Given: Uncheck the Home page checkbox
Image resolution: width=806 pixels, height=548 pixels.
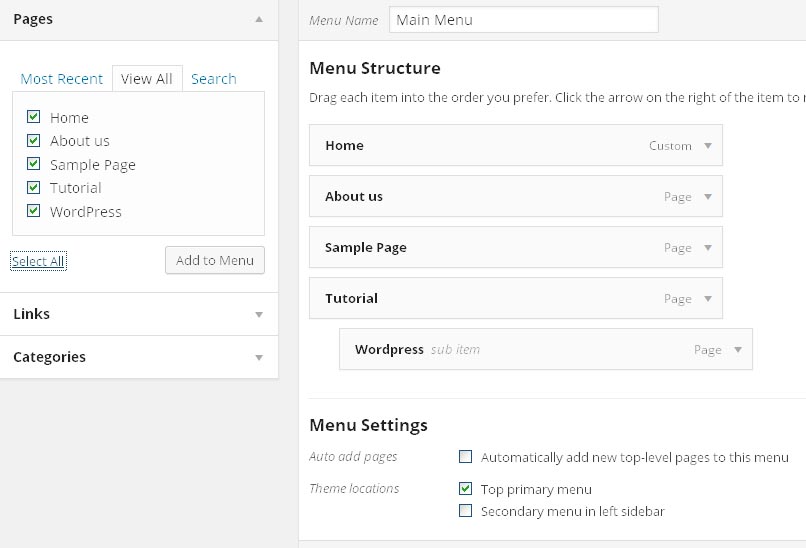Looking at the screenshot, I should coord(34,117).
